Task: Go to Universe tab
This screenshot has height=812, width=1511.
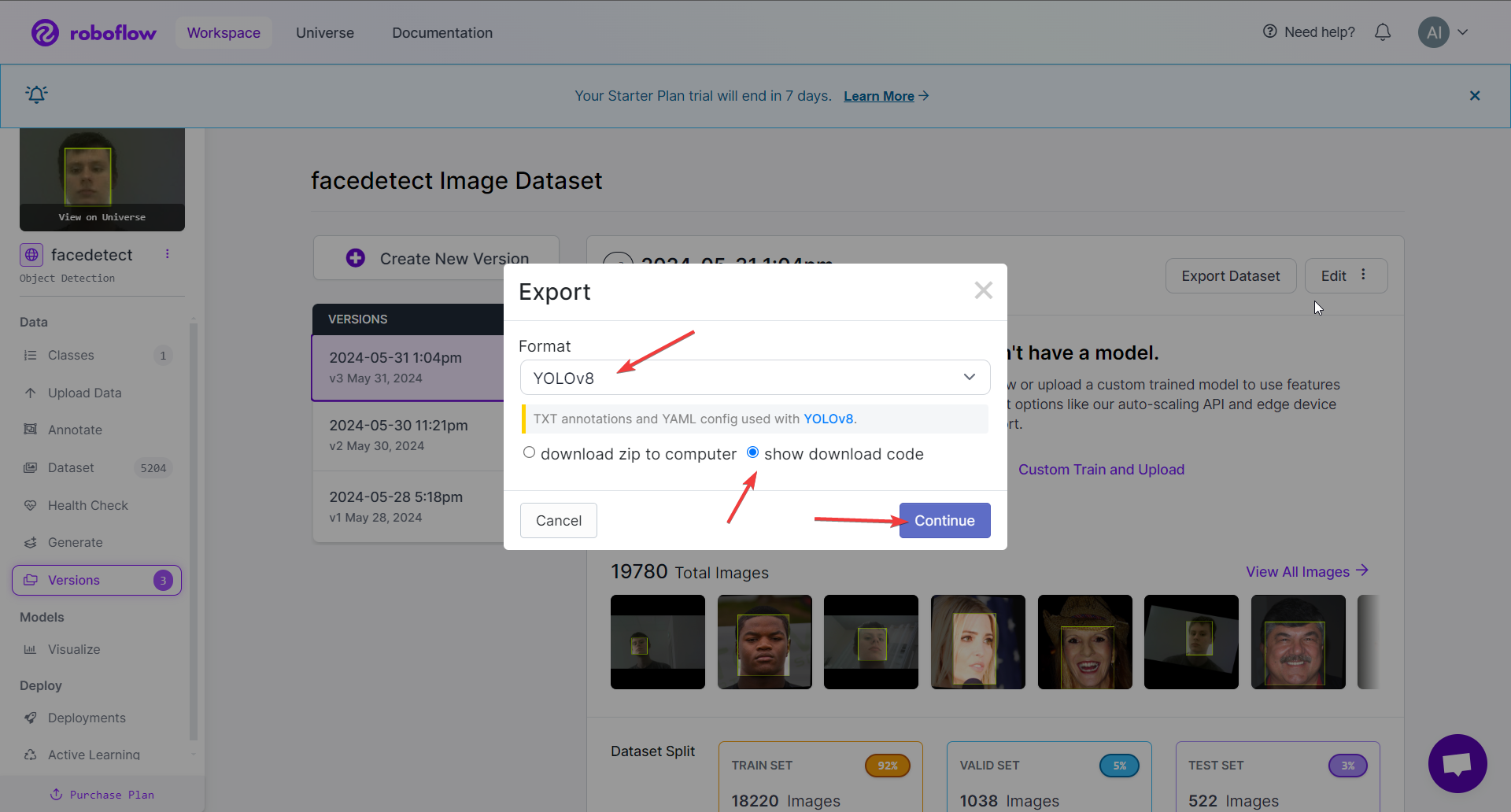Action: pos(325,33)
